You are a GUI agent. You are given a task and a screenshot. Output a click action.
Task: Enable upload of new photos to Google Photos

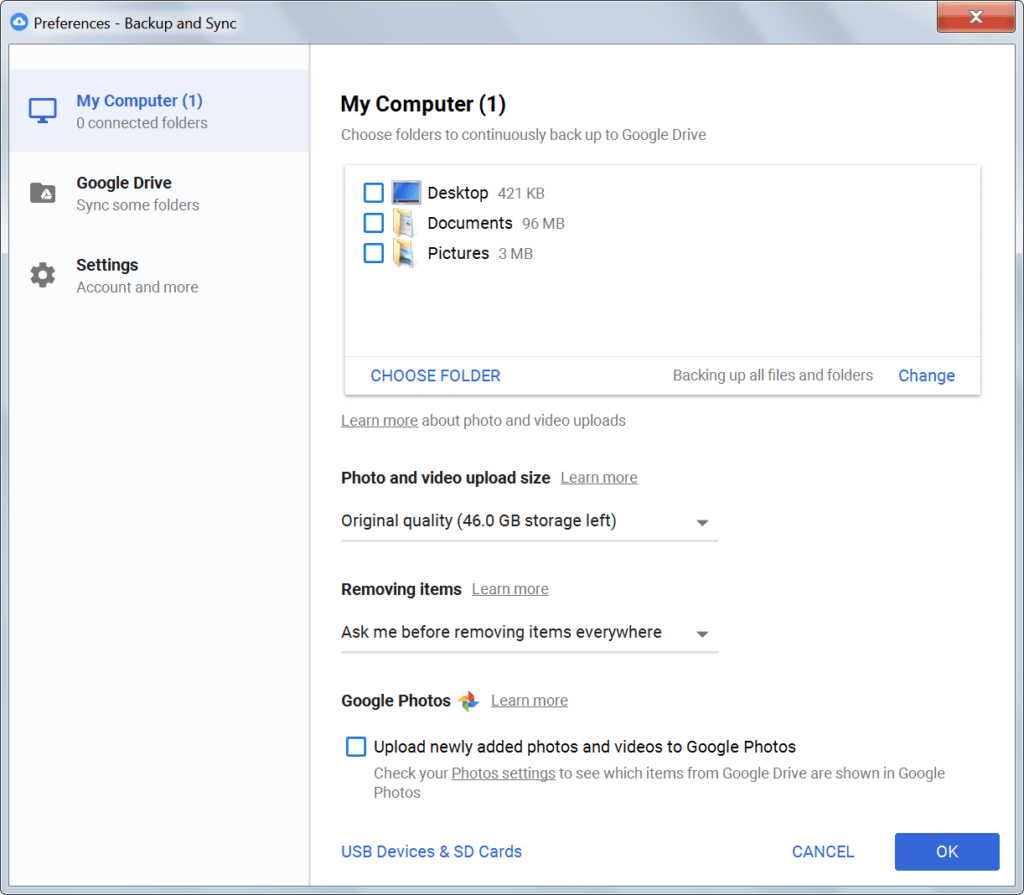356,747
